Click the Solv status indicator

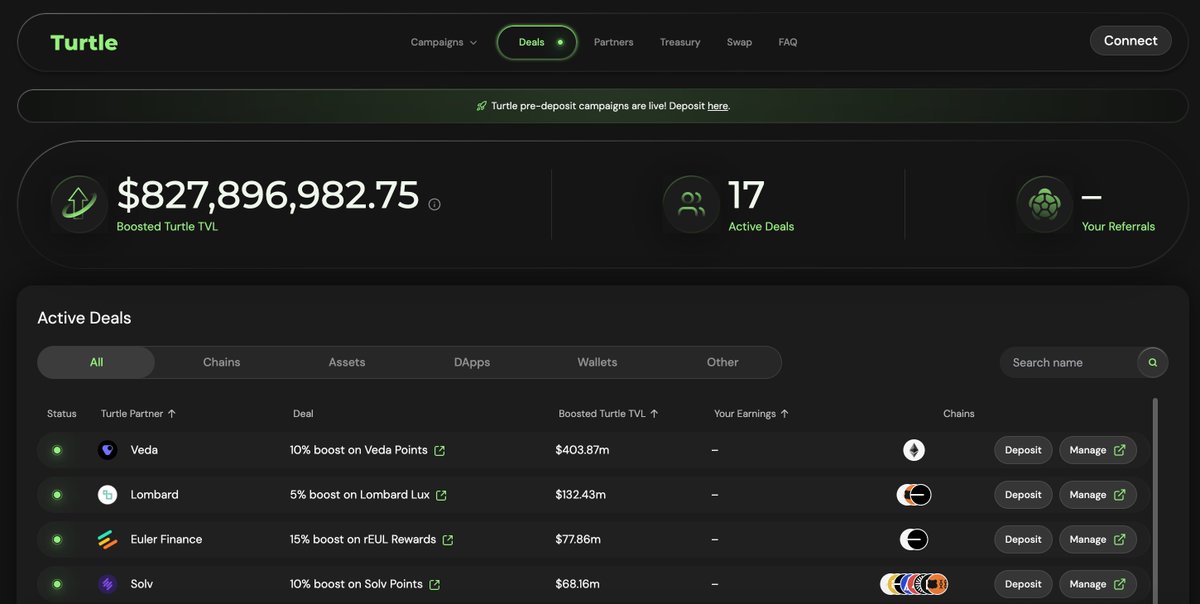click(57, 584)
